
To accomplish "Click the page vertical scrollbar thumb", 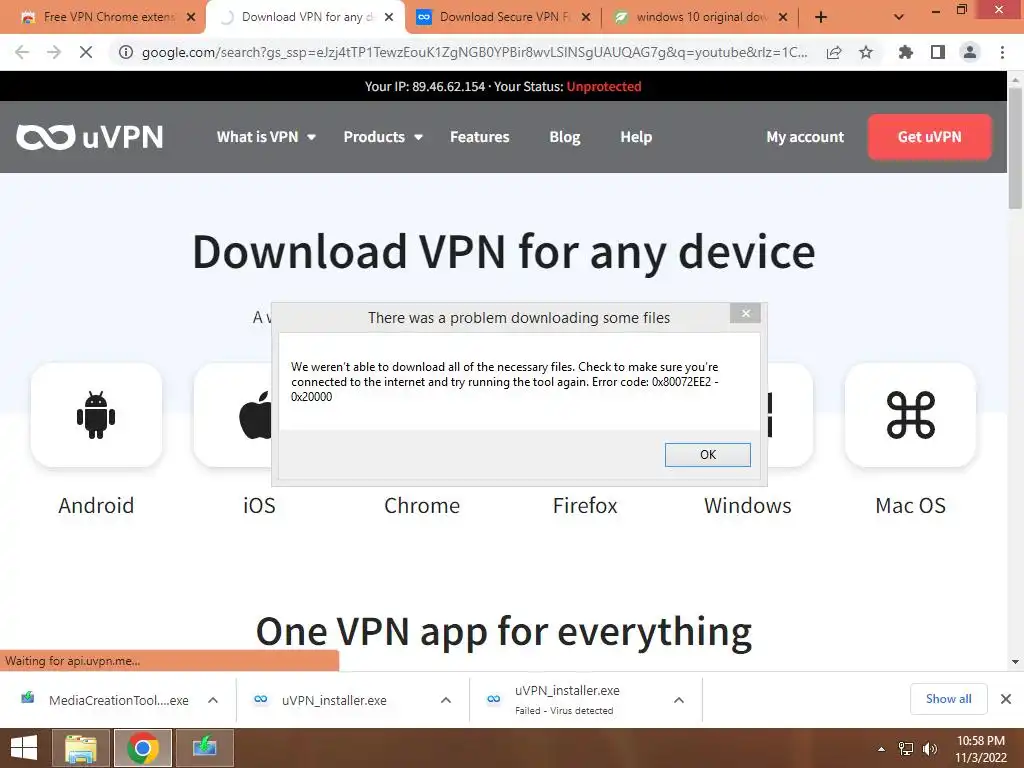I will coord(1015,147).
